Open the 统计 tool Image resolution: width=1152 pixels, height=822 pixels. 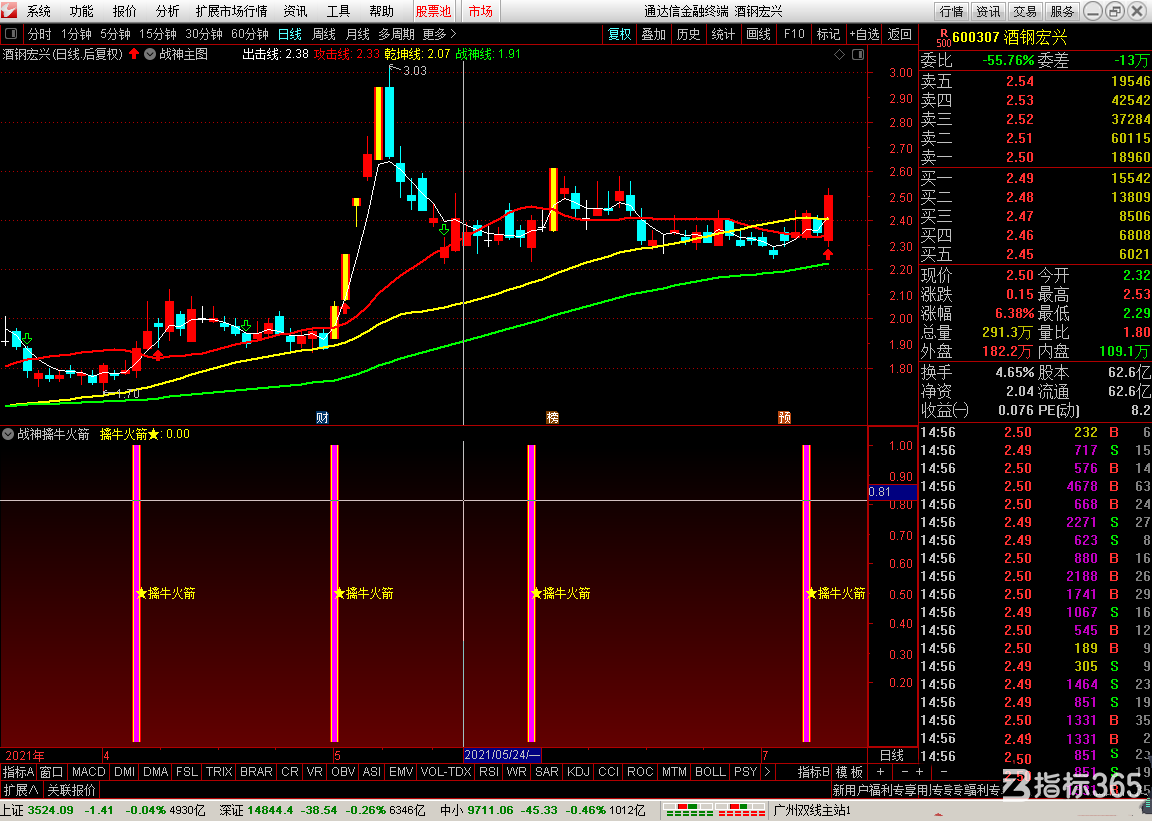(724, 35)
